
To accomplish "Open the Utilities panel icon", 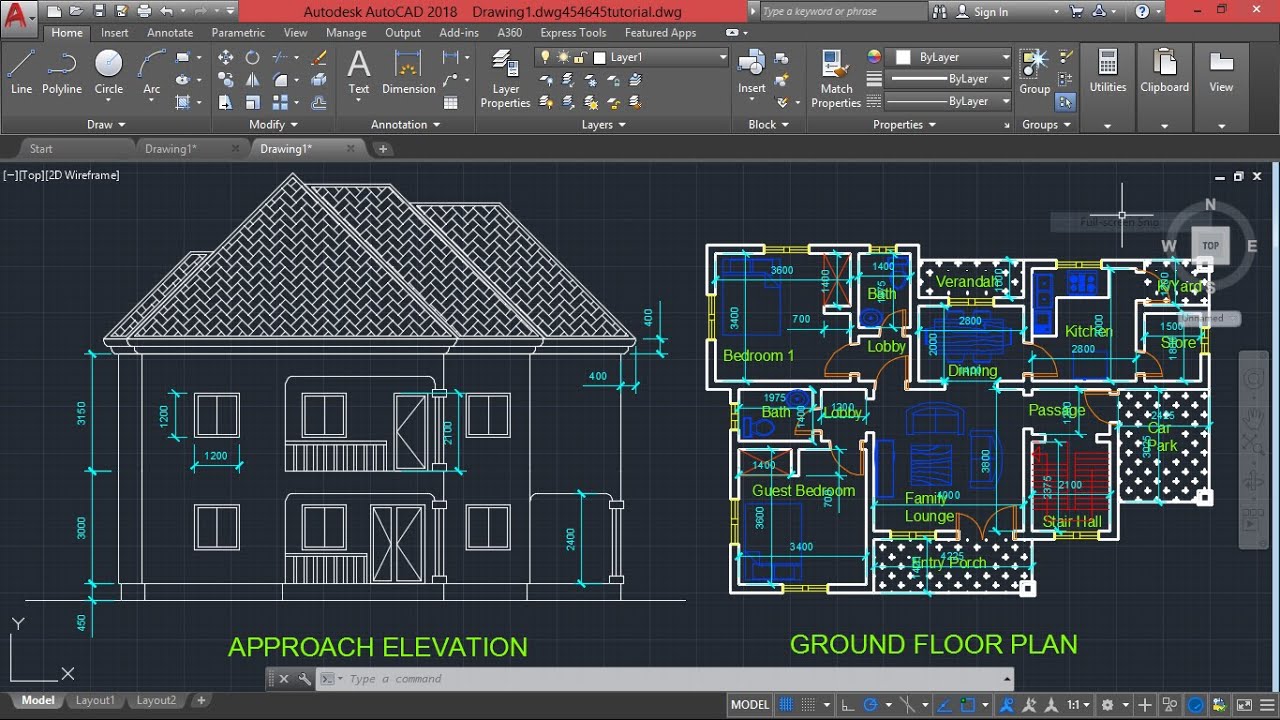I will 1108,71.
